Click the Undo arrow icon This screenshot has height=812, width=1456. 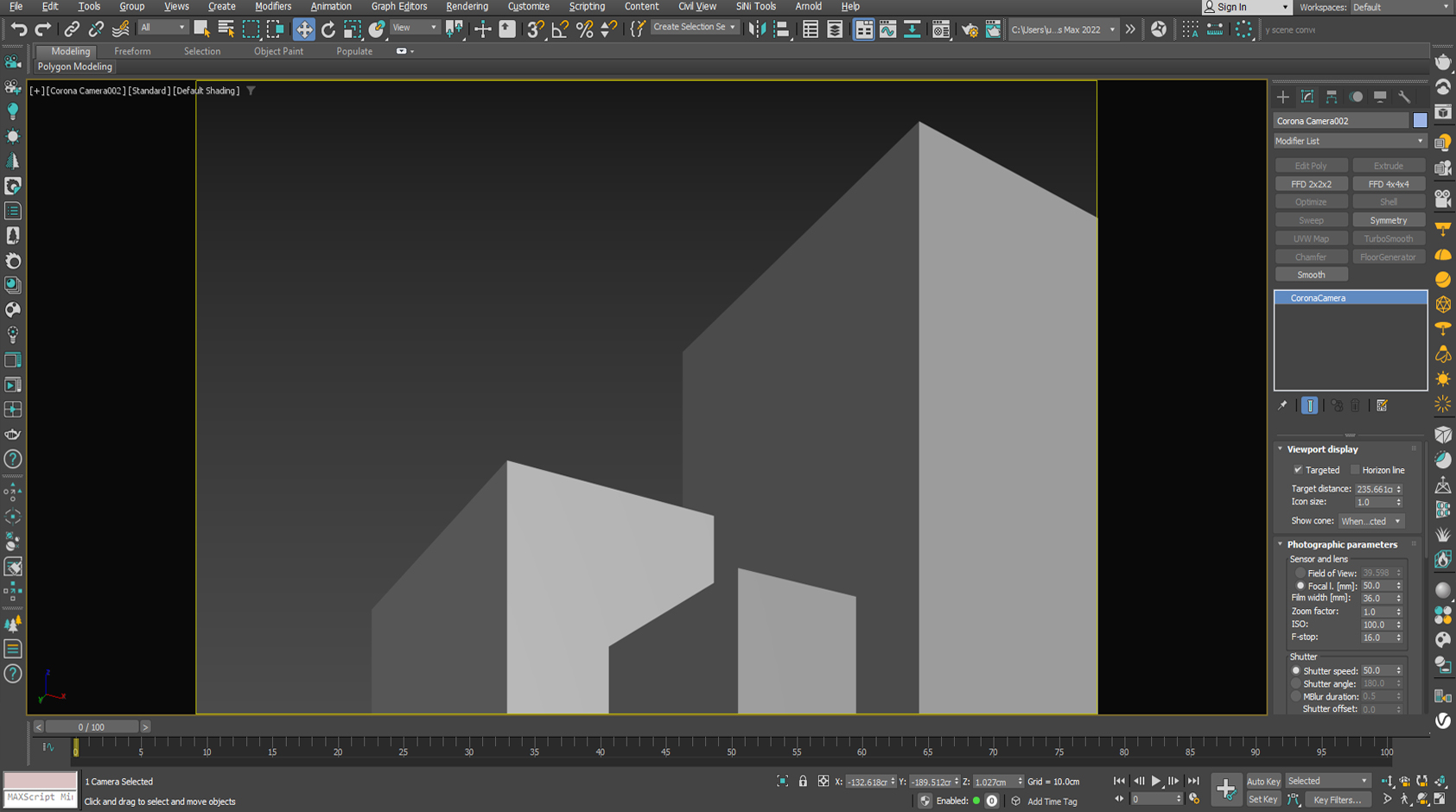click(x=18, y=29)
